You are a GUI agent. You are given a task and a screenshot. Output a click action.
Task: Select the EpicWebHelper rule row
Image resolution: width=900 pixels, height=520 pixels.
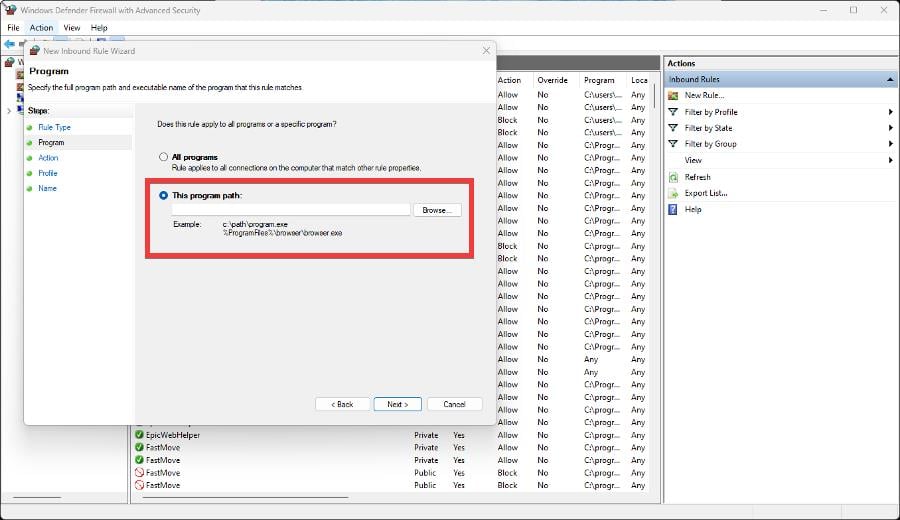click(x=390, y=435)
